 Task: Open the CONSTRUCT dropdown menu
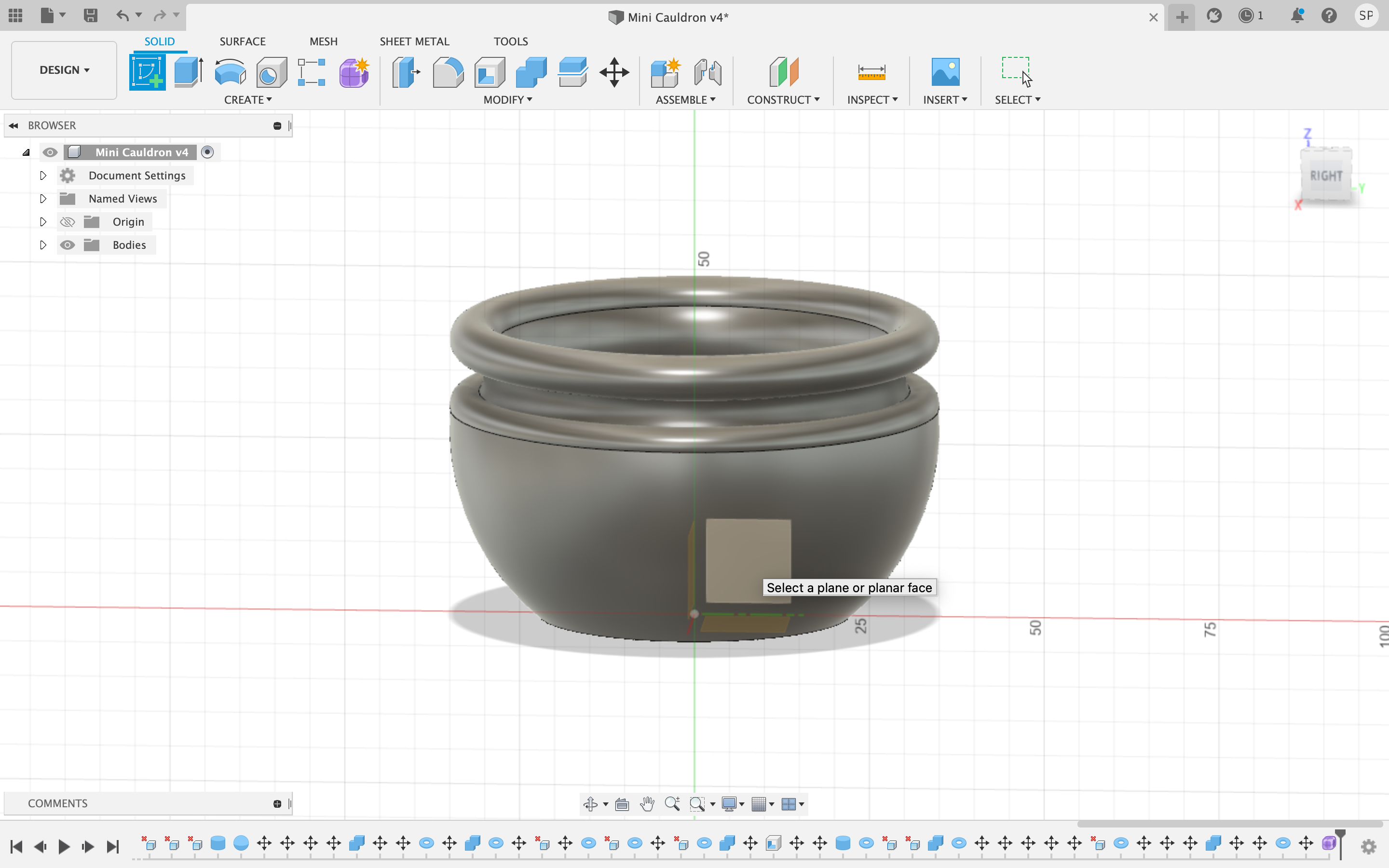click(x=783, y=99)
